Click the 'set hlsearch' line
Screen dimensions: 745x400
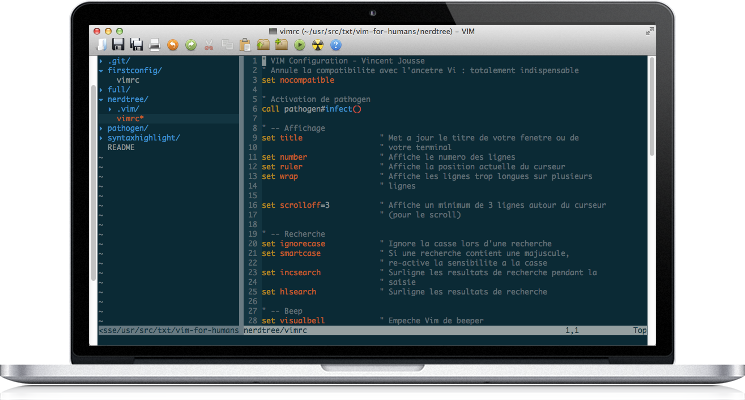289,292
